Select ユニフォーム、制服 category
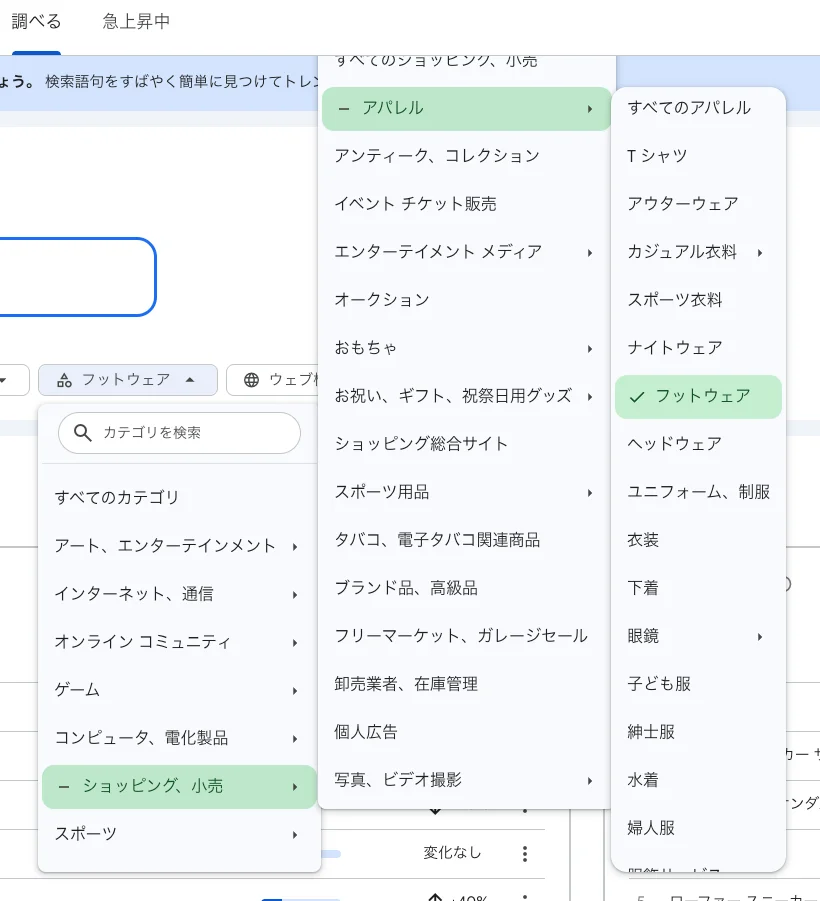820x901 pixels. [698, 492]
